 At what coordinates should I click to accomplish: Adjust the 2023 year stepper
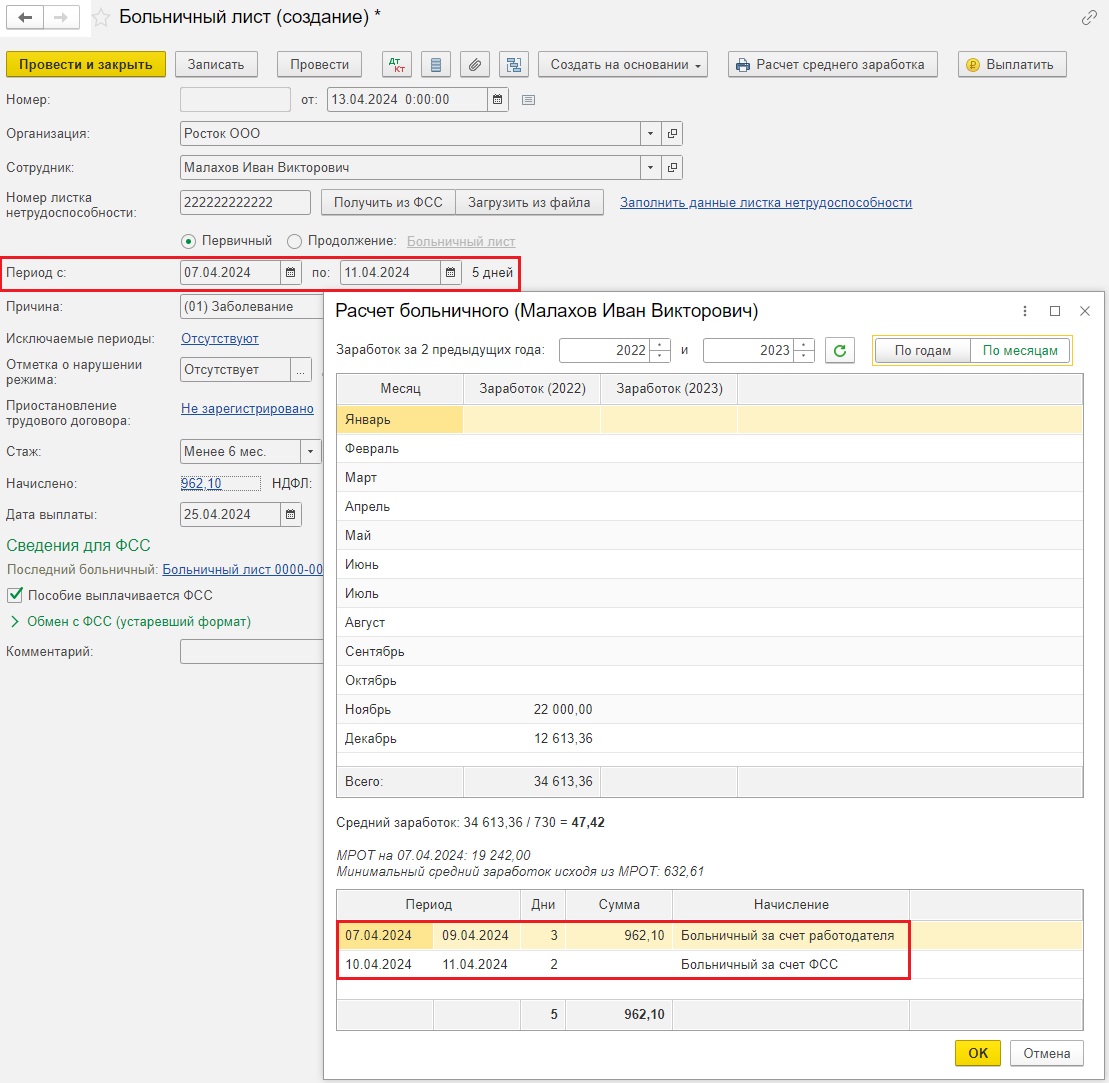tap(803, 350)
